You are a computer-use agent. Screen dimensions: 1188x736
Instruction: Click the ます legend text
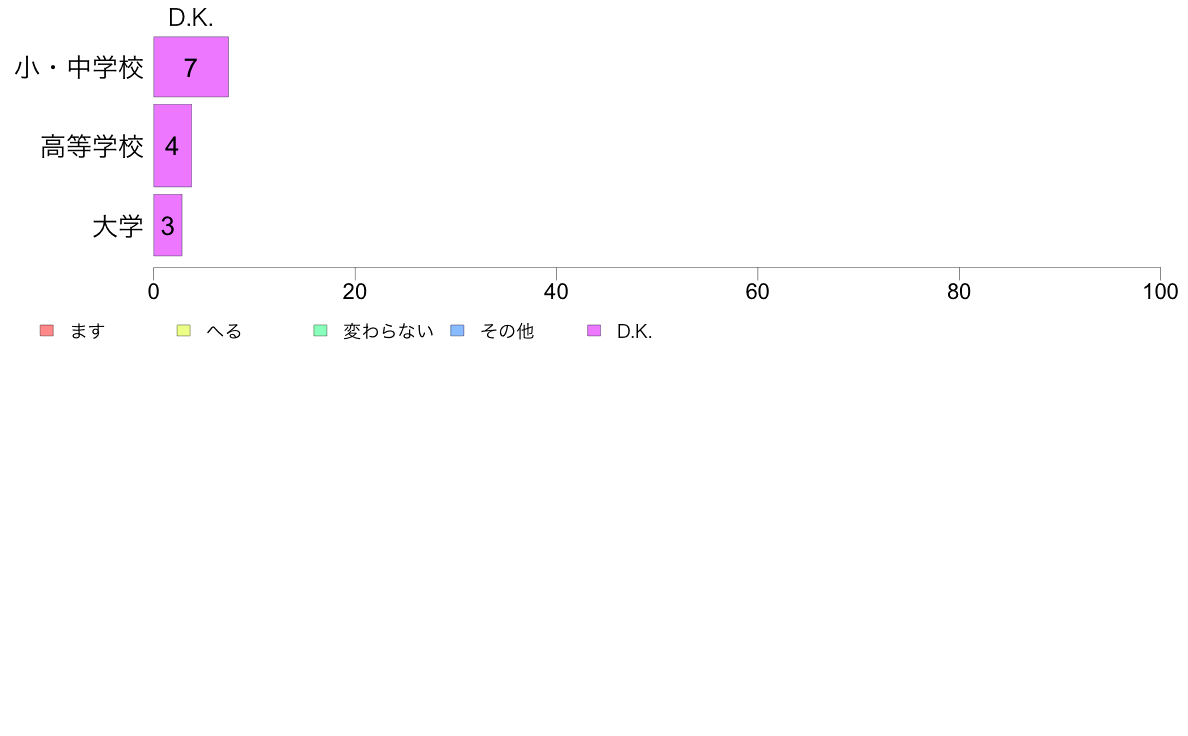tap(87, 331)
